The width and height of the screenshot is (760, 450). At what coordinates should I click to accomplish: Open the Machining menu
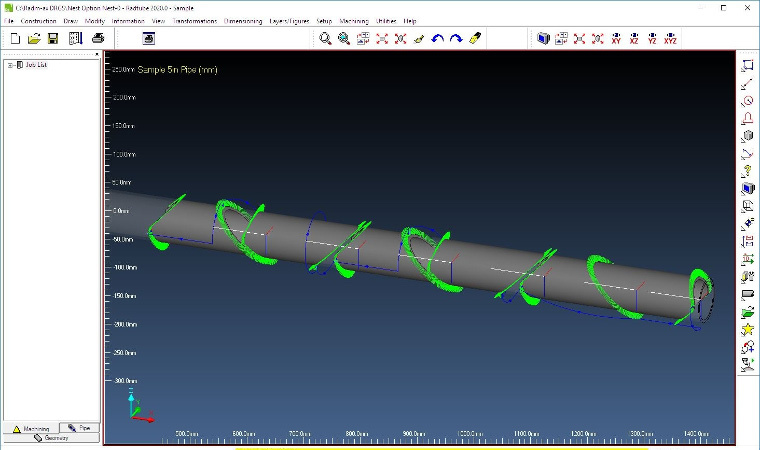point(354,20)
